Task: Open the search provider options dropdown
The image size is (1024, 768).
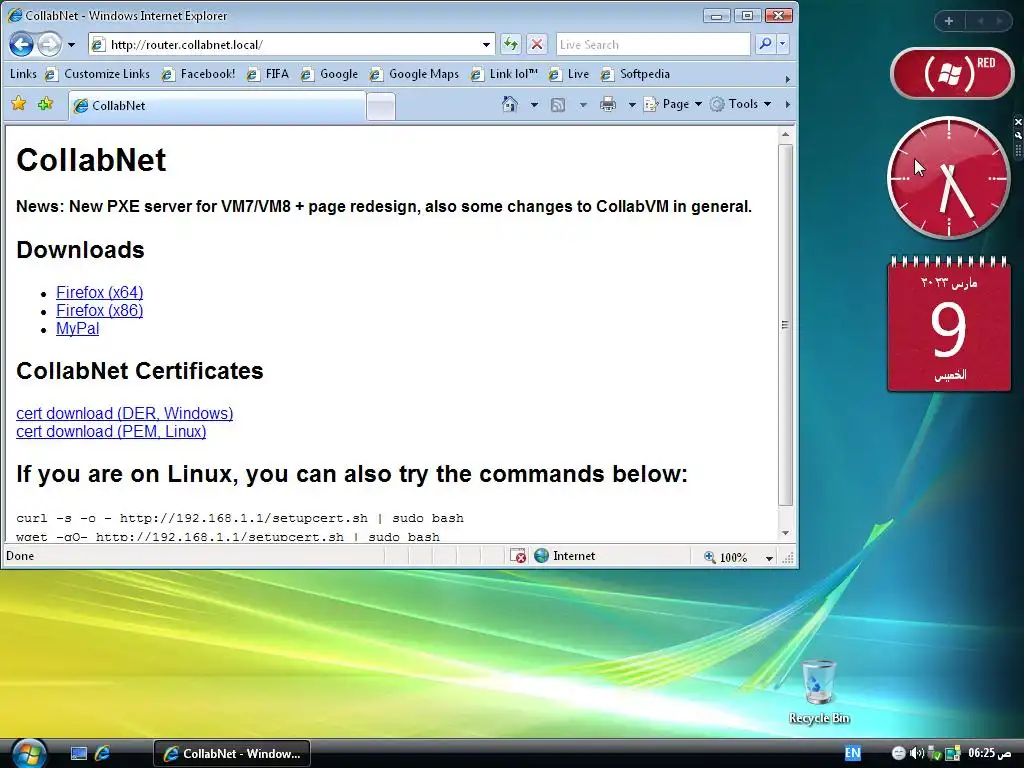Action: click(x=782, y=44)
